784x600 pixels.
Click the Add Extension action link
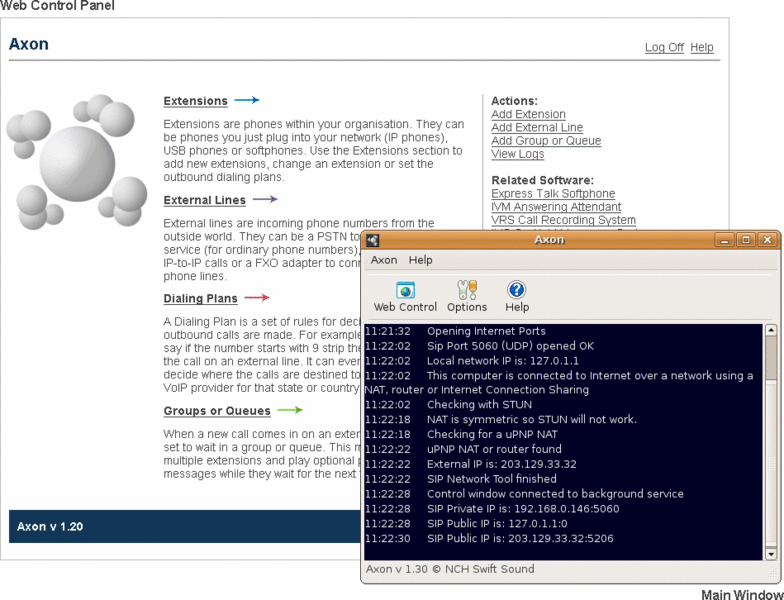point(528,114)
